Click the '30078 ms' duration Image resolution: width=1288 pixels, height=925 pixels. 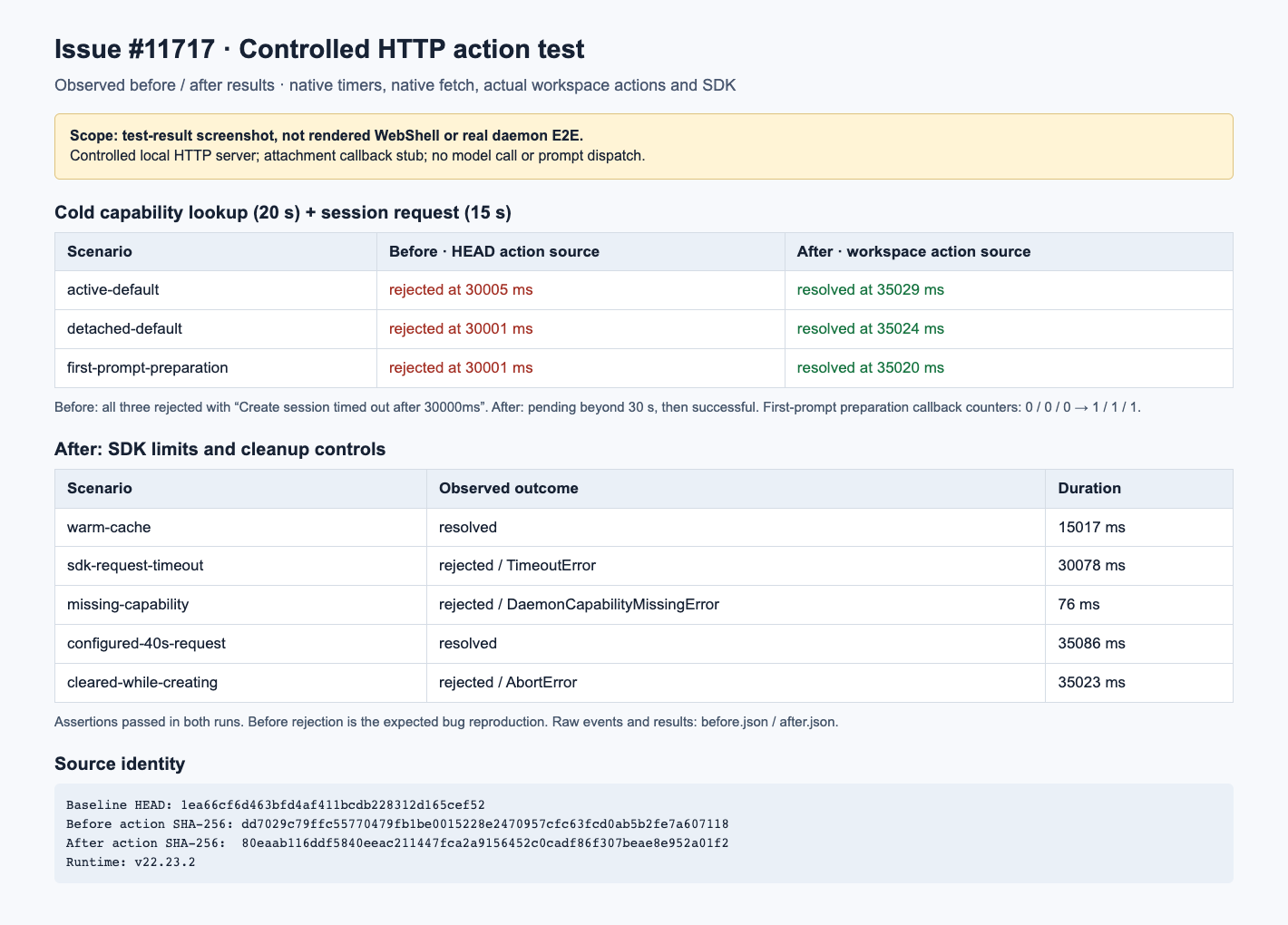coord(1092,565)
